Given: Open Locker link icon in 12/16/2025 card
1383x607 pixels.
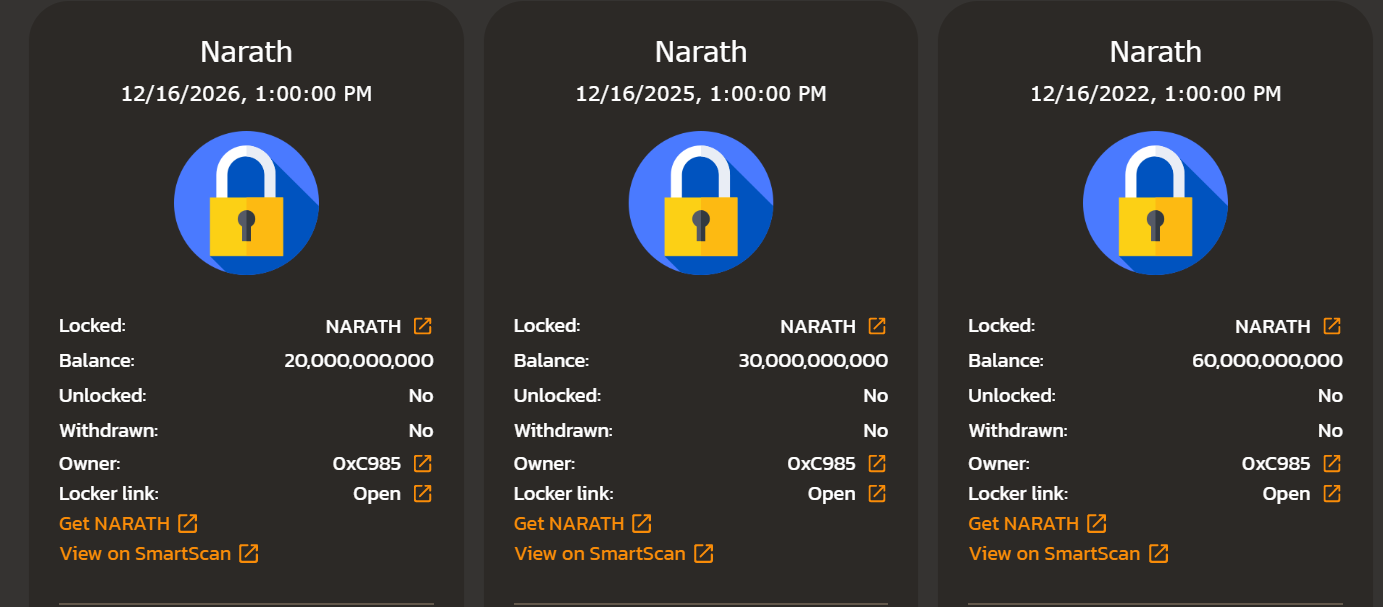Looking at the screenshot, I should click(877, 493).
